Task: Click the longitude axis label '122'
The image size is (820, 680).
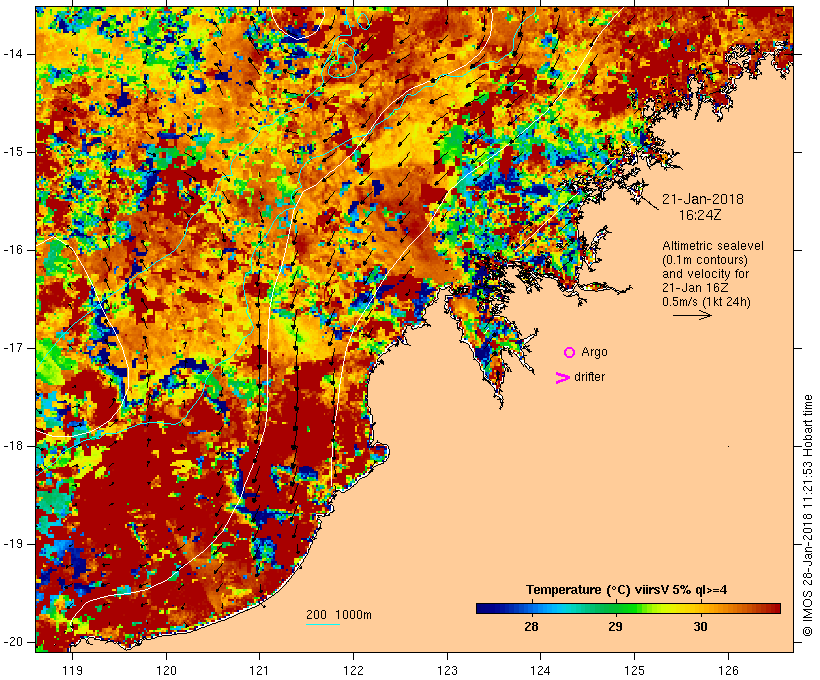Action: (x=354, y=670)
